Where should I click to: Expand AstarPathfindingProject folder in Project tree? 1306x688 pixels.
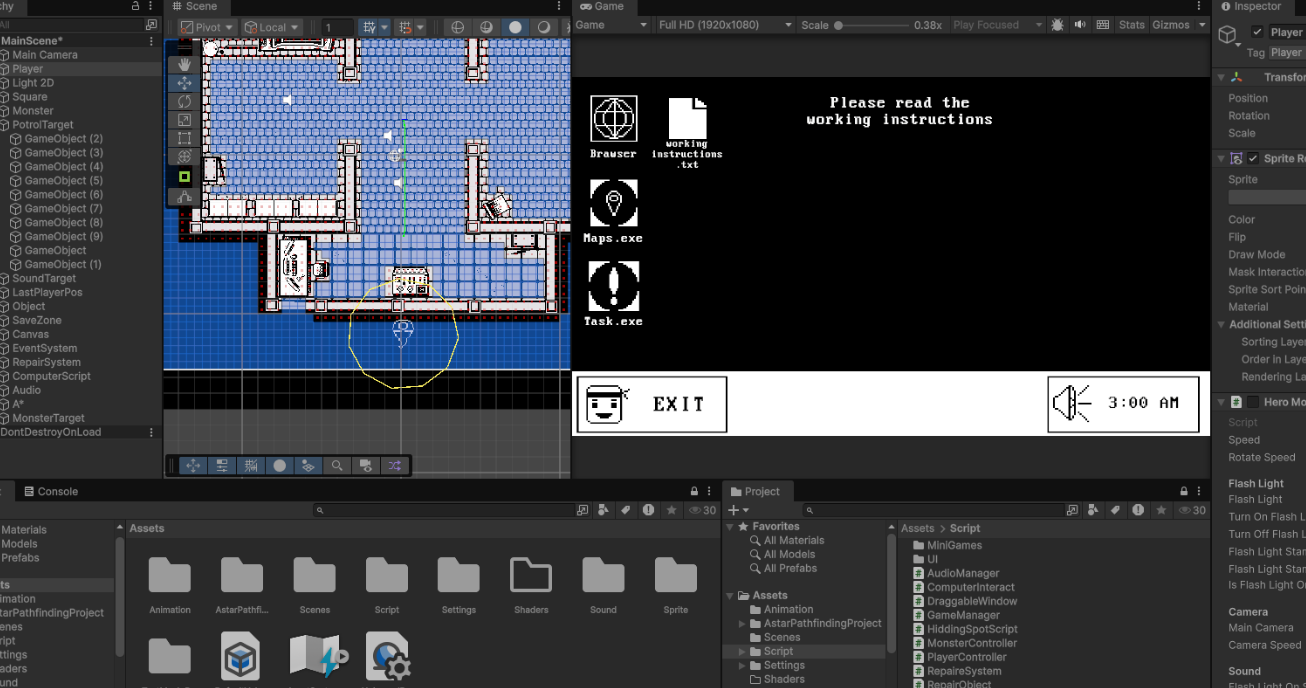coord(742,623)
